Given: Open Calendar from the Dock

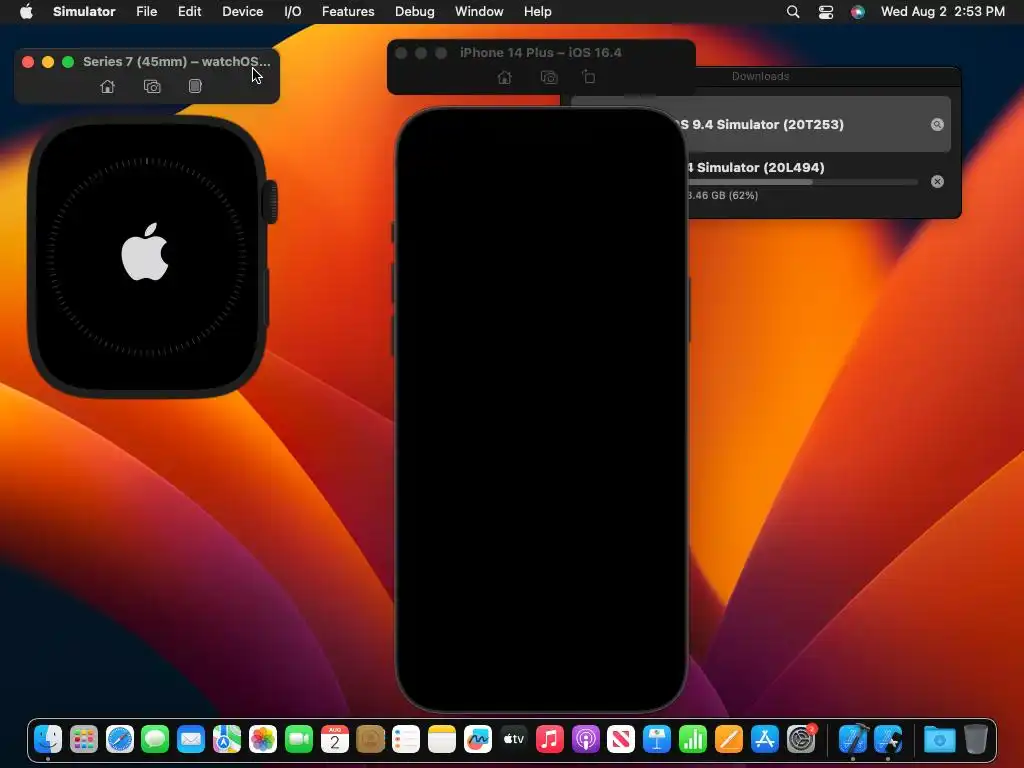Looking at the screenshot, I should pos(334,739).
